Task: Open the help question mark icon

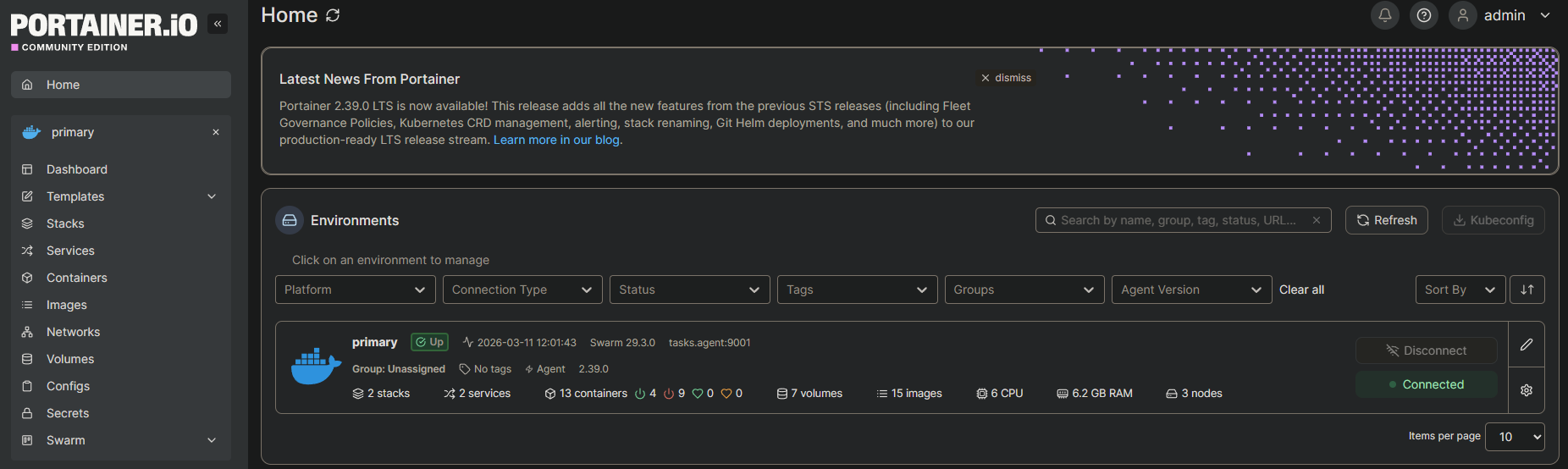Action: point(1423,15)
